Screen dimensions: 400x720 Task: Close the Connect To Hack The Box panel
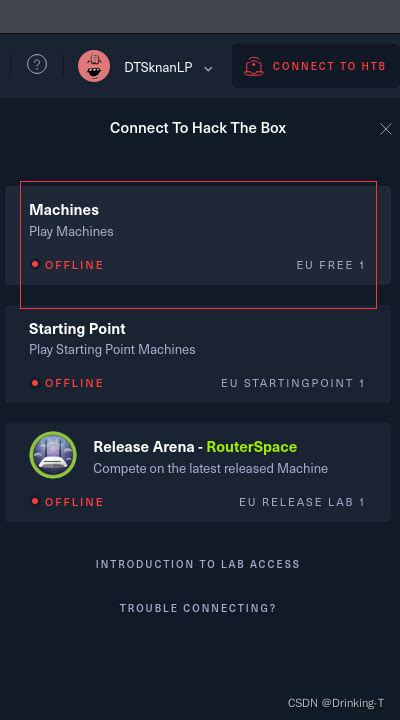point(386,129)
